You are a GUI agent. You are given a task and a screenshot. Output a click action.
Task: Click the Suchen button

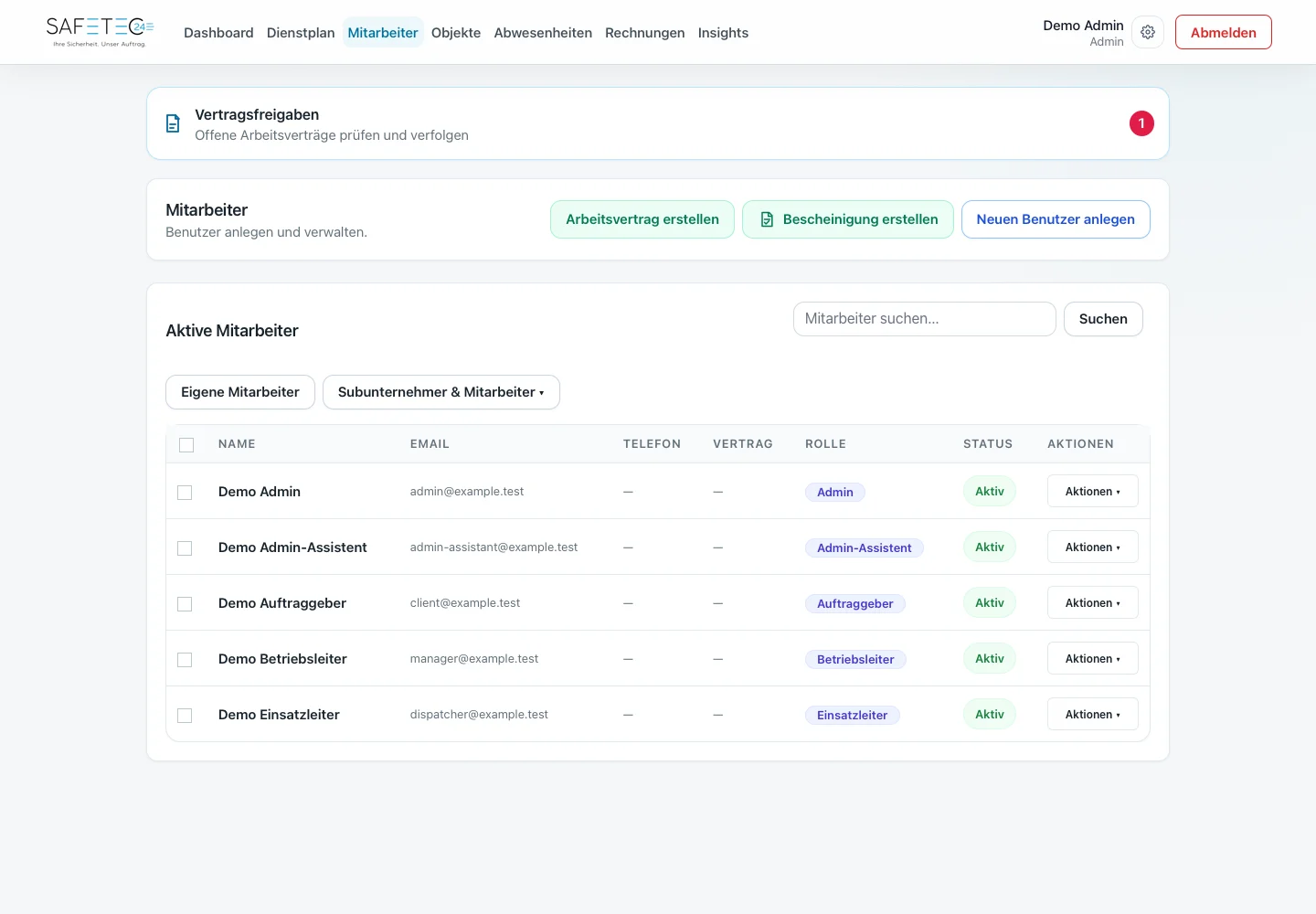point(1103,319)
